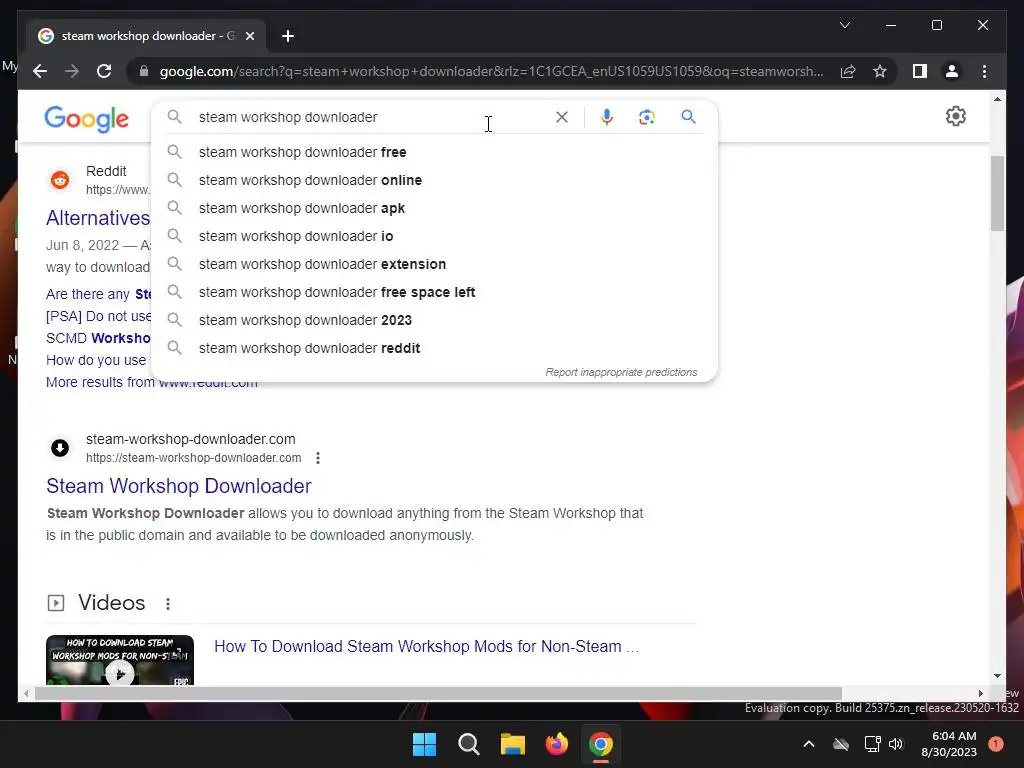Screen dimensions: 1024x768
Task: Open options for steam-workshop-downloader.com result
Action: click(x=318, y=458)
